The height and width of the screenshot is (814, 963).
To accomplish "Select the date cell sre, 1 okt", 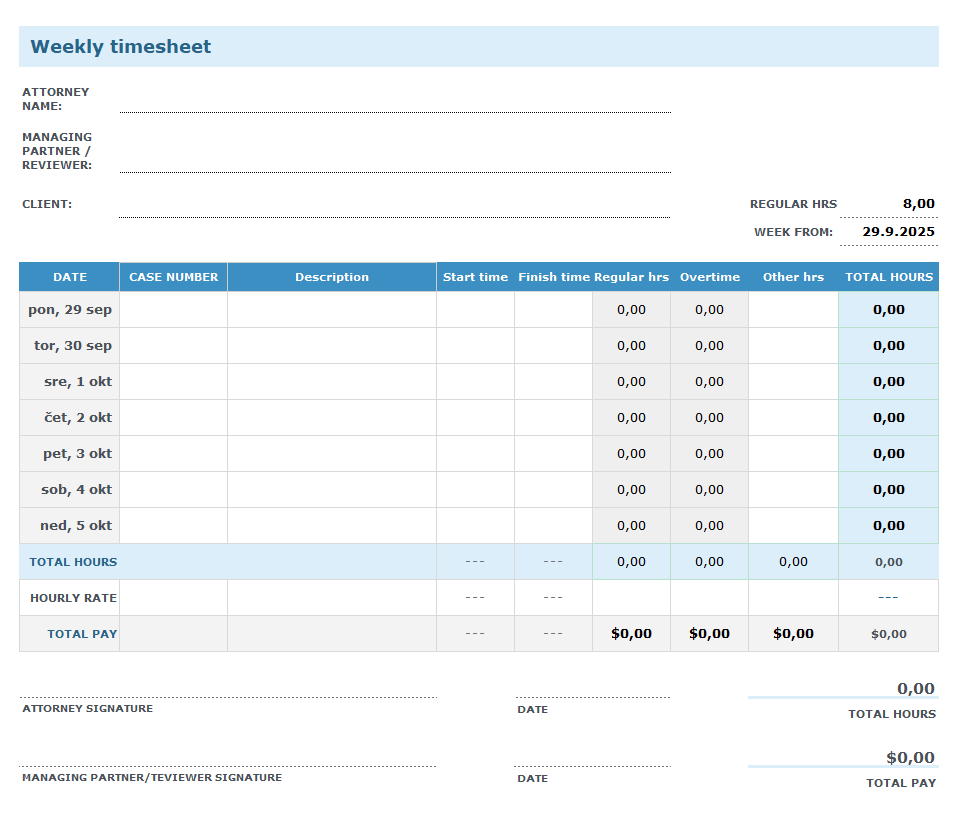I will [69, 382].
